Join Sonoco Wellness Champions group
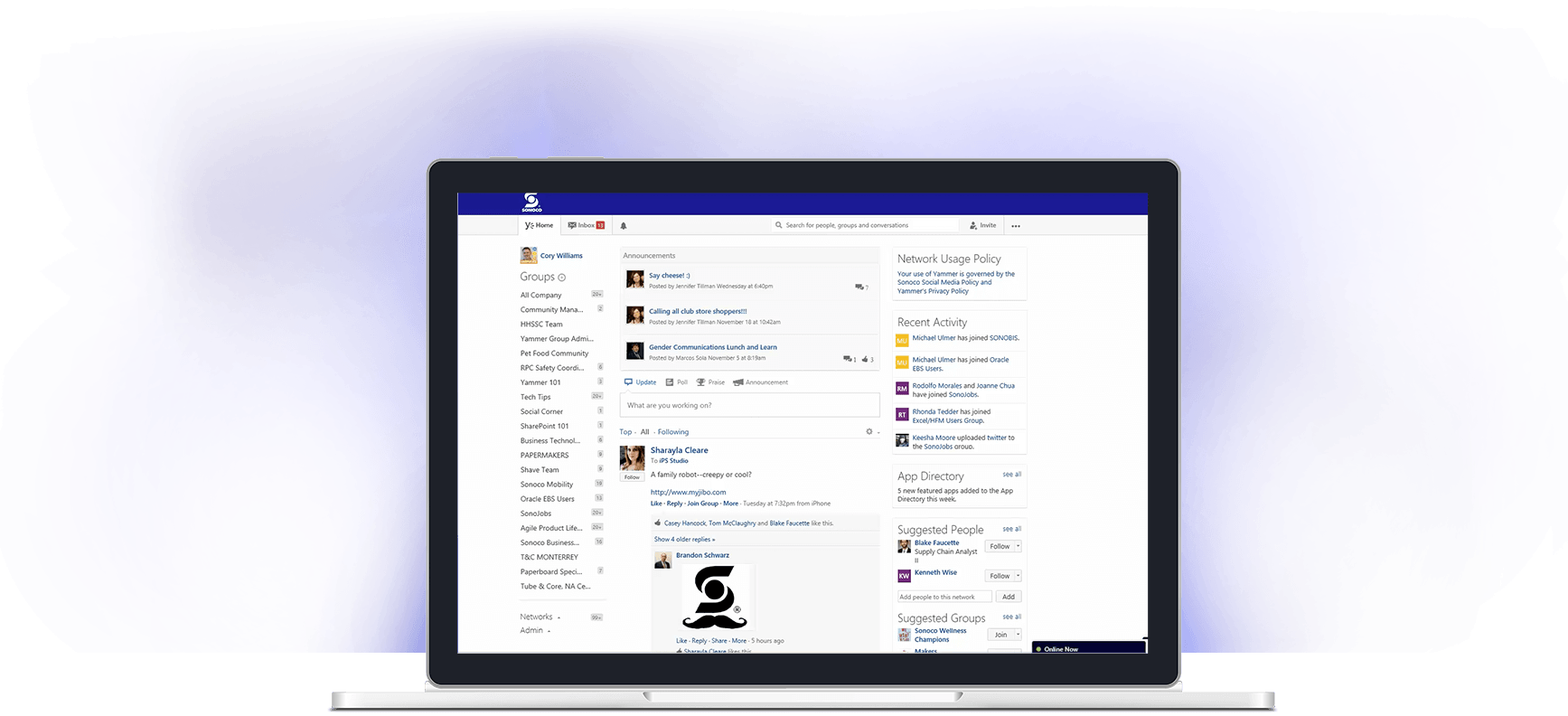 click(1000, 635)
